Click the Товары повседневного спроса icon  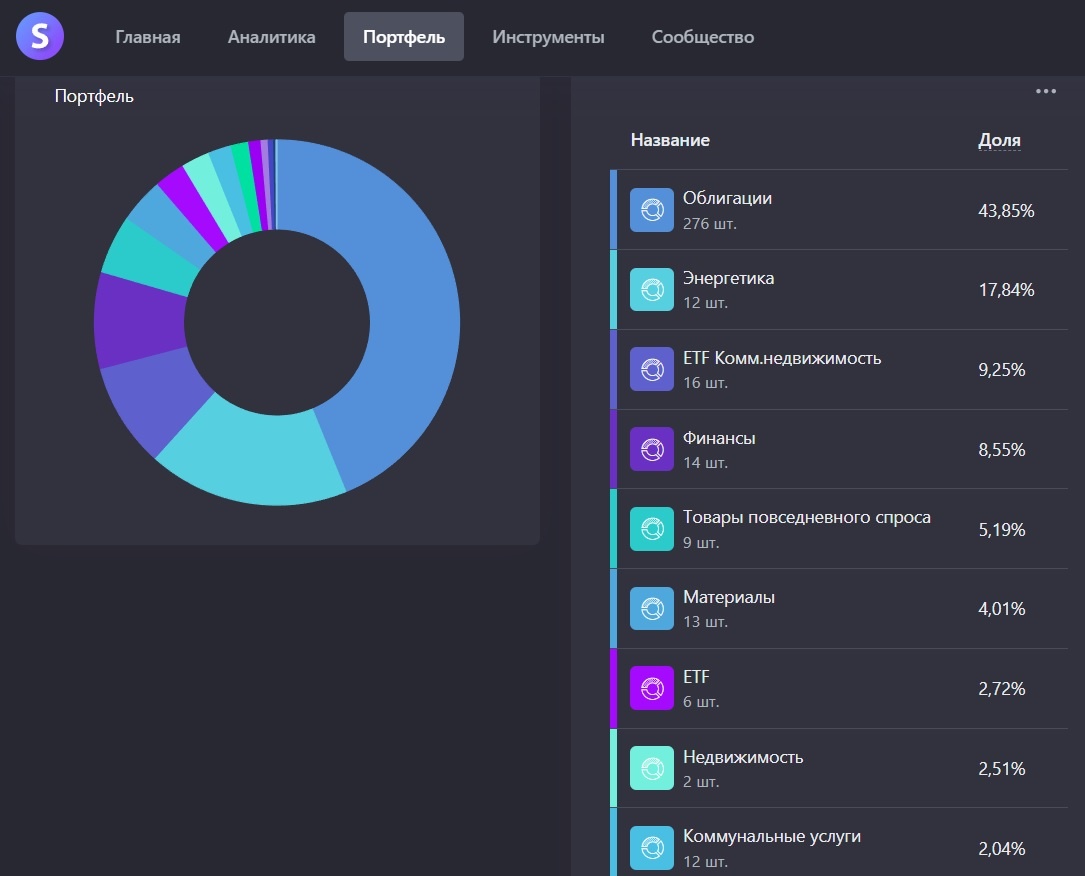652,529
